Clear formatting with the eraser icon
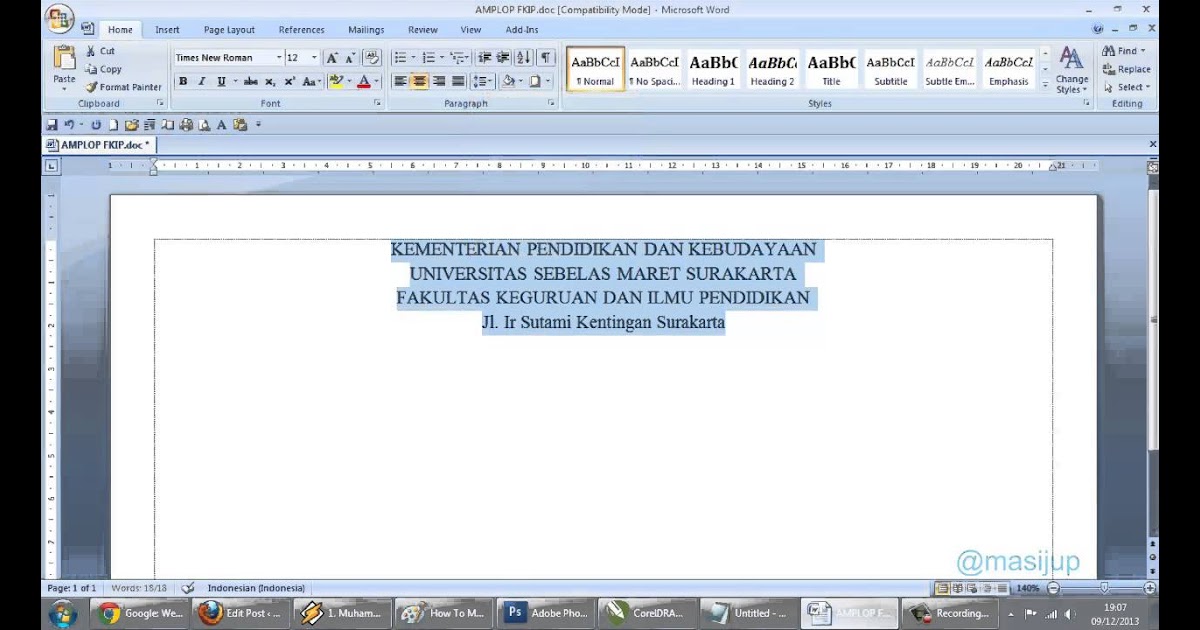Viewport: 1200px width, 630px height. coord(372,58)
